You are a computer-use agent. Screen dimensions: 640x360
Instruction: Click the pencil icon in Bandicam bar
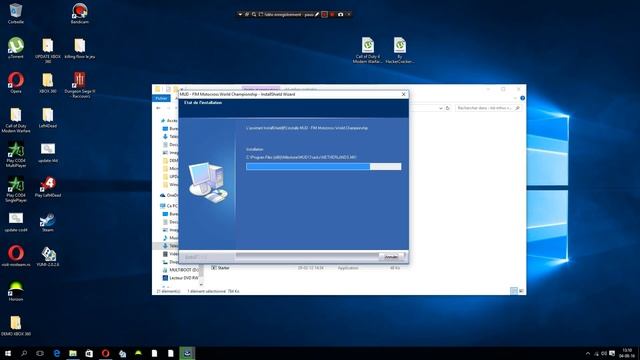(317, 14)
